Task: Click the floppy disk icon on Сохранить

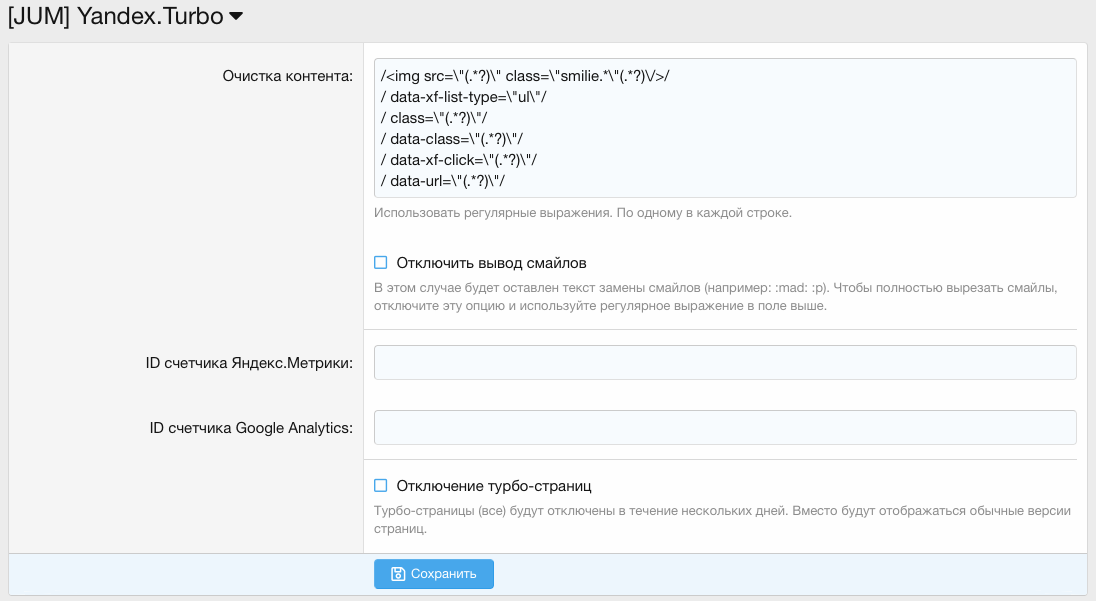Action: (x=398, y=574)
